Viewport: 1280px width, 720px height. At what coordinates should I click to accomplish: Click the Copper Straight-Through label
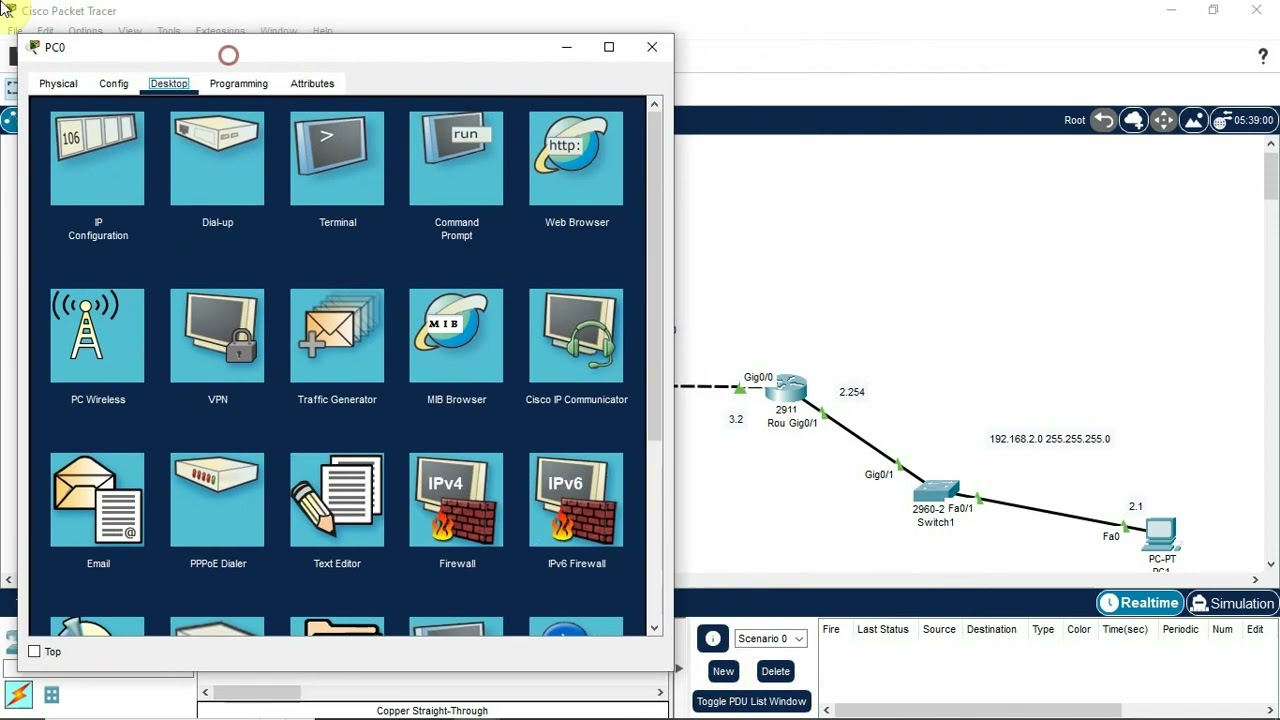tap(432, 711)
